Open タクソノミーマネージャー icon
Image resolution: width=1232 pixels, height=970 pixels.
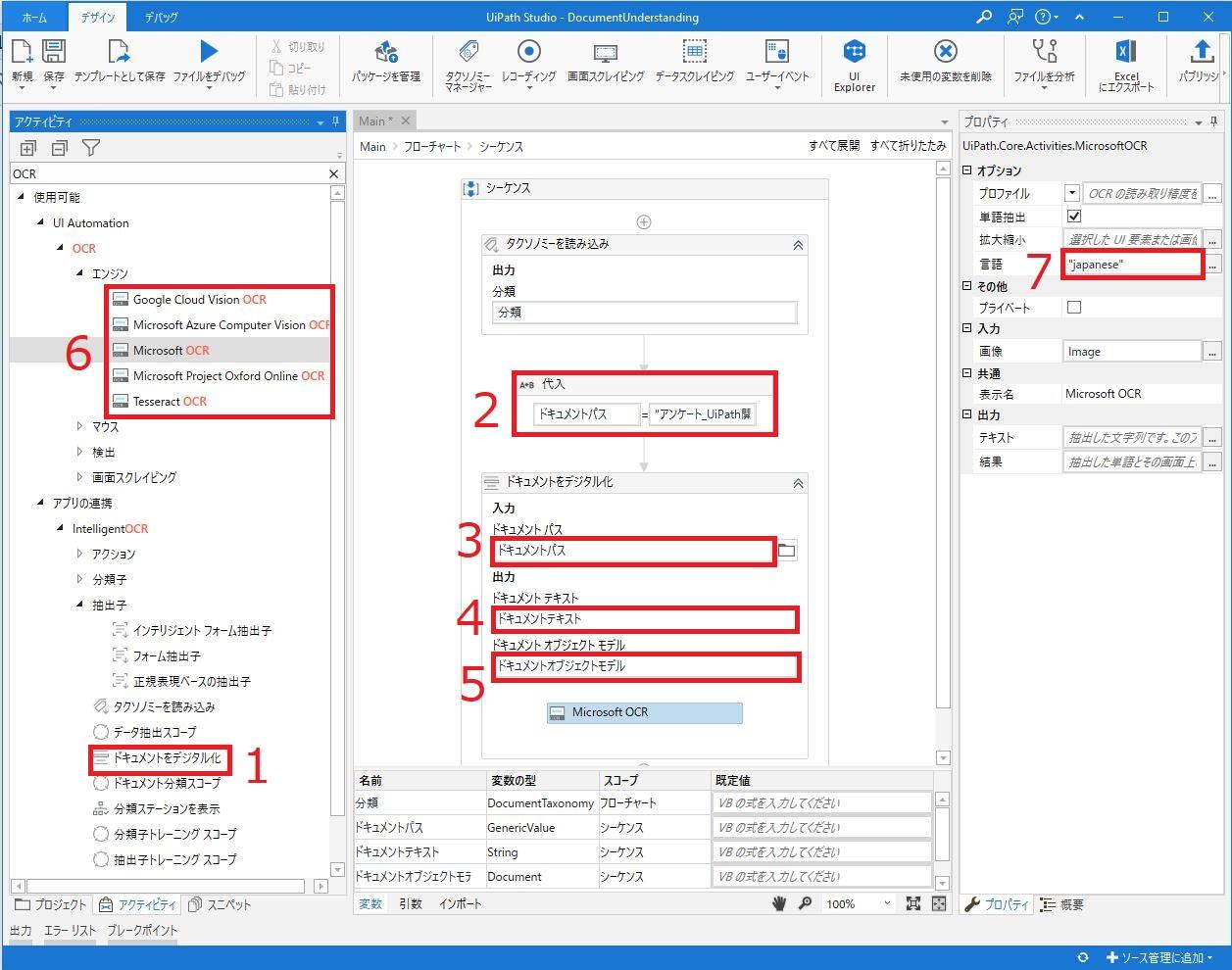click(x=468, y=52)
